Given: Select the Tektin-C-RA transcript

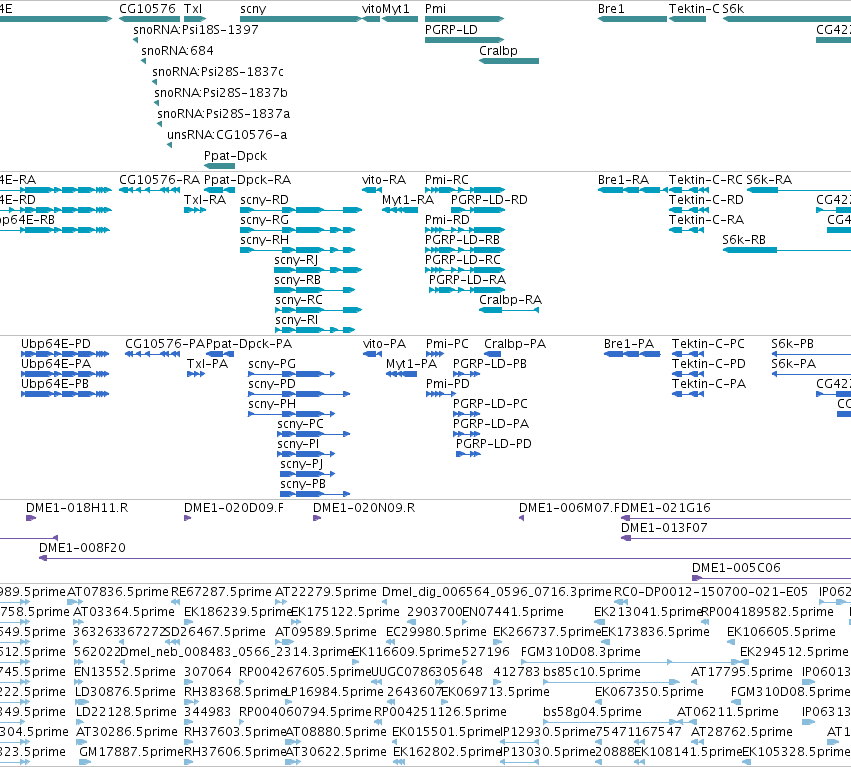Looking at the screenshot, I should point(706,220).
